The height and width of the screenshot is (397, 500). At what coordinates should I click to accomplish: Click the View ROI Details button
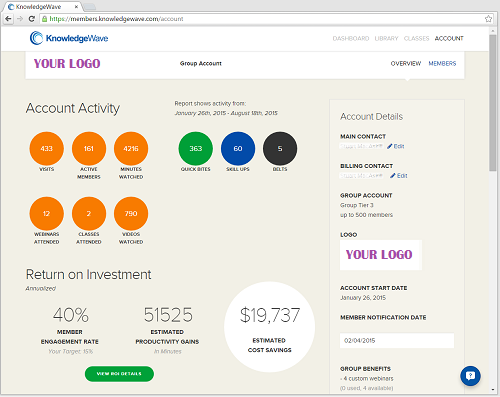coord(119,374)
